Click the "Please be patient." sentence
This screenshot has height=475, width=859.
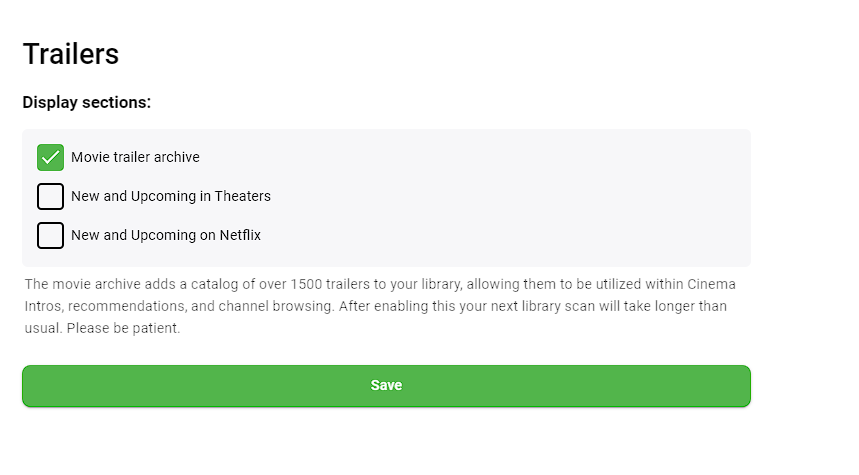pos(124,328)
